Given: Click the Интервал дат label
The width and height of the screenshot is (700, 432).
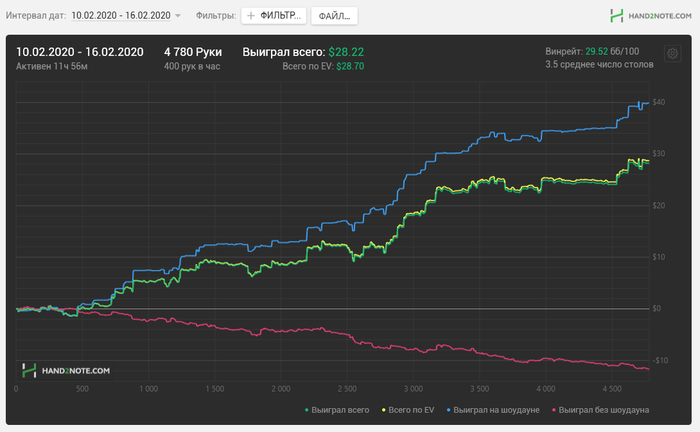Looking at the screenshot, I should click(36, 16).
